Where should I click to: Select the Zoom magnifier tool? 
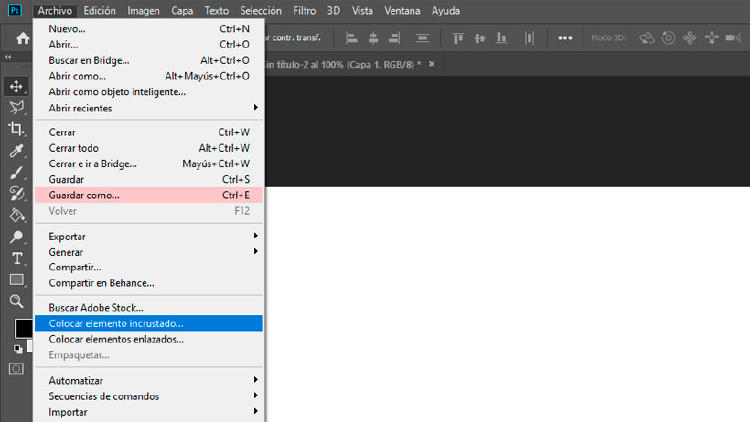[x=16, y=300]
